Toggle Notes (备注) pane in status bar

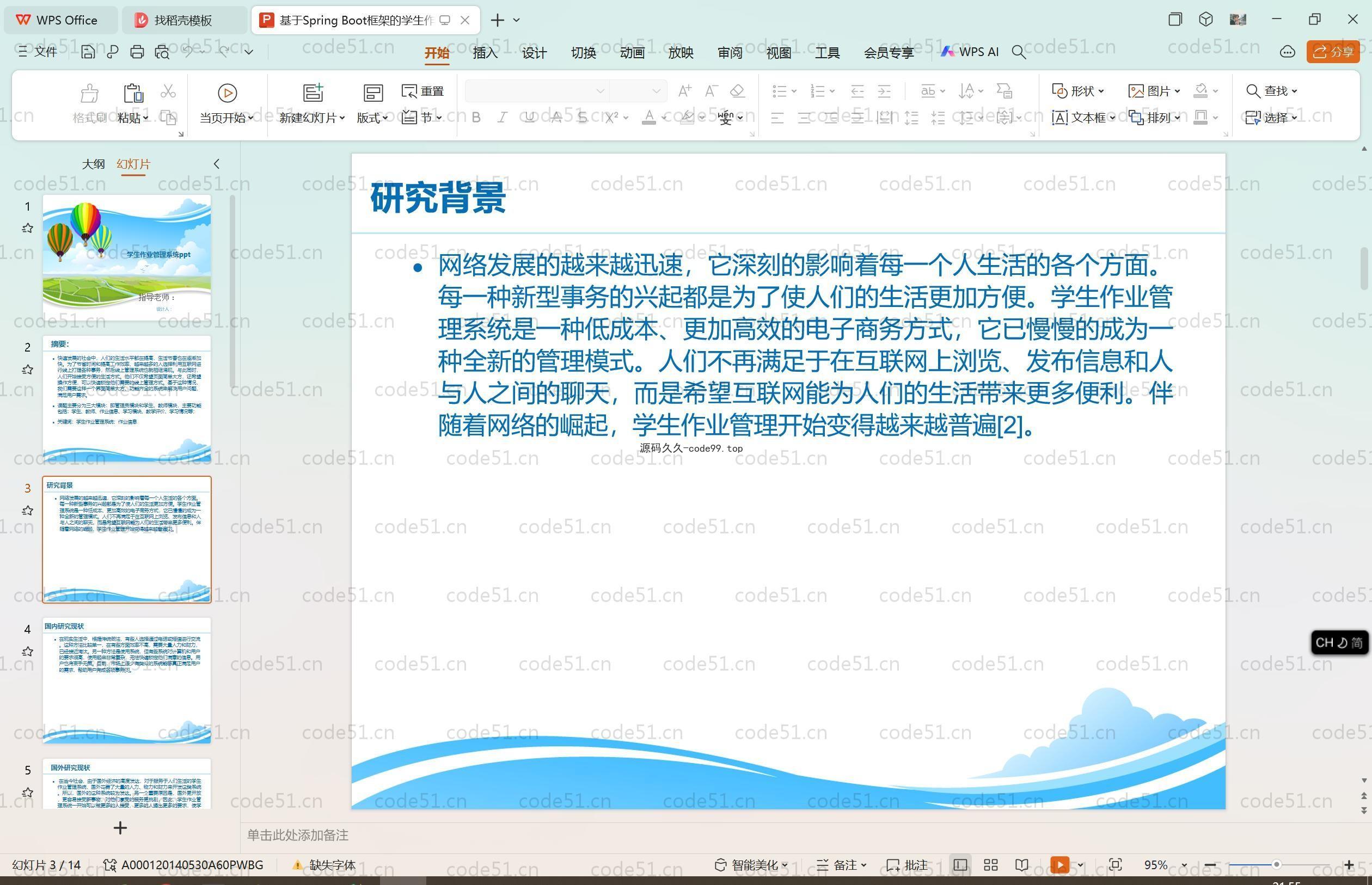841,864
